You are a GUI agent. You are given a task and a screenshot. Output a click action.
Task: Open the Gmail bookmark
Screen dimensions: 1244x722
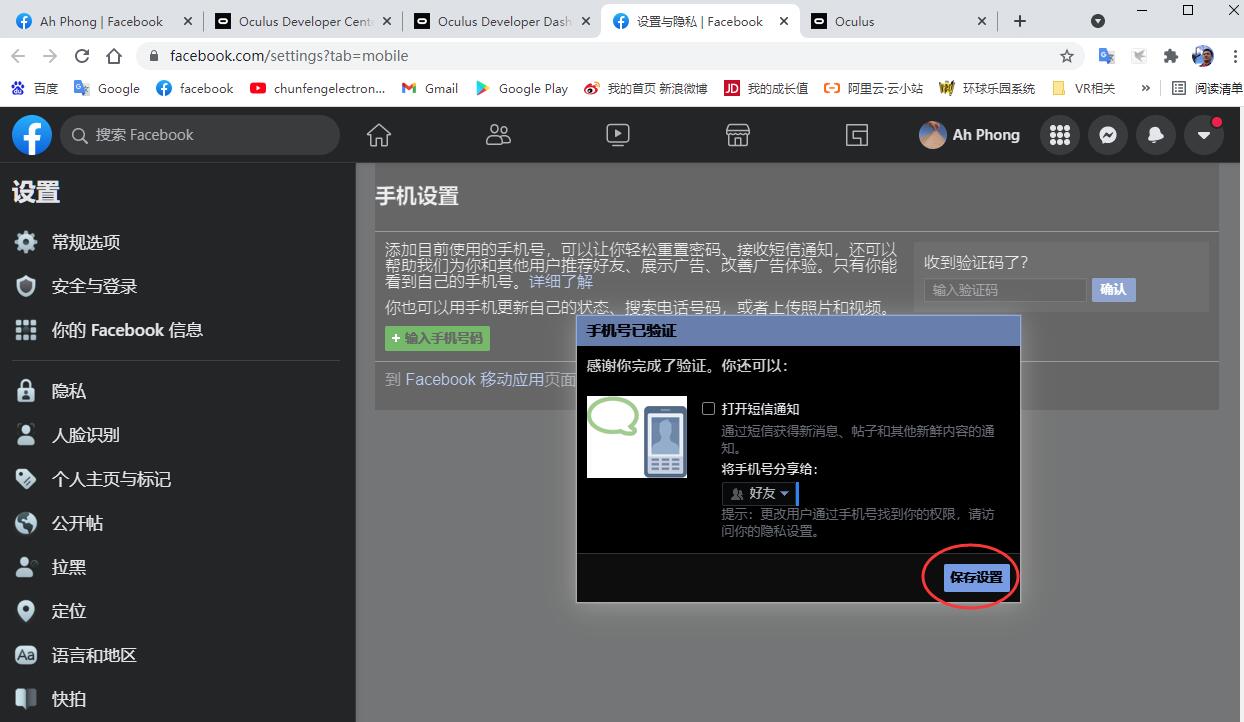point(430,88)
